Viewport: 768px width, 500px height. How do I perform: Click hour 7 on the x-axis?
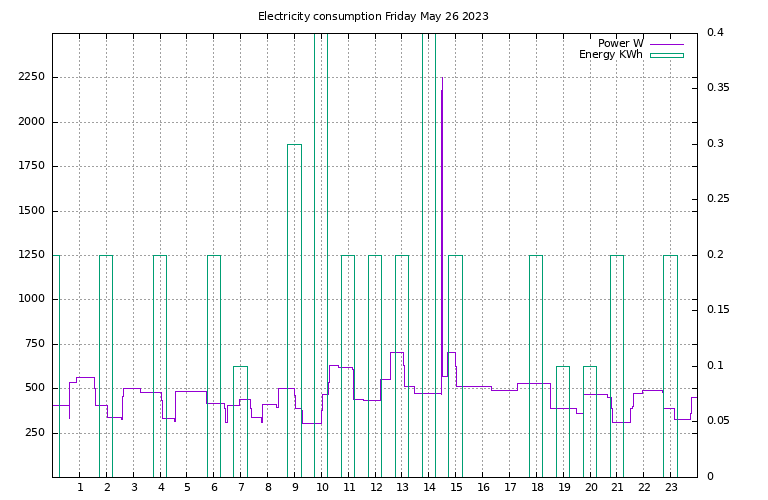(241, 488)
